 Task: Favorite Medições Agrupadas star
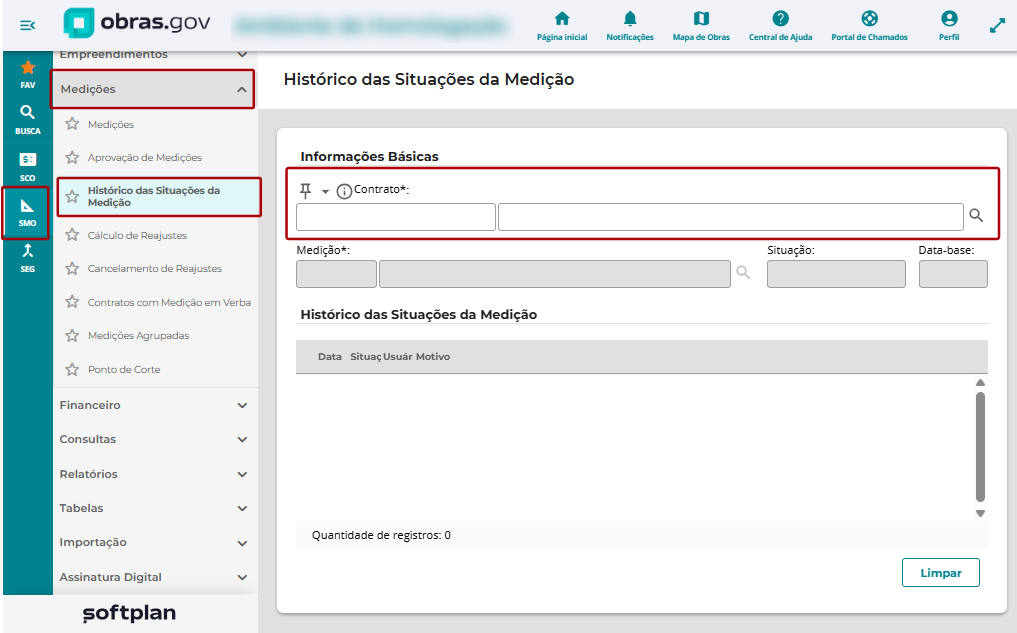[72, 335]
